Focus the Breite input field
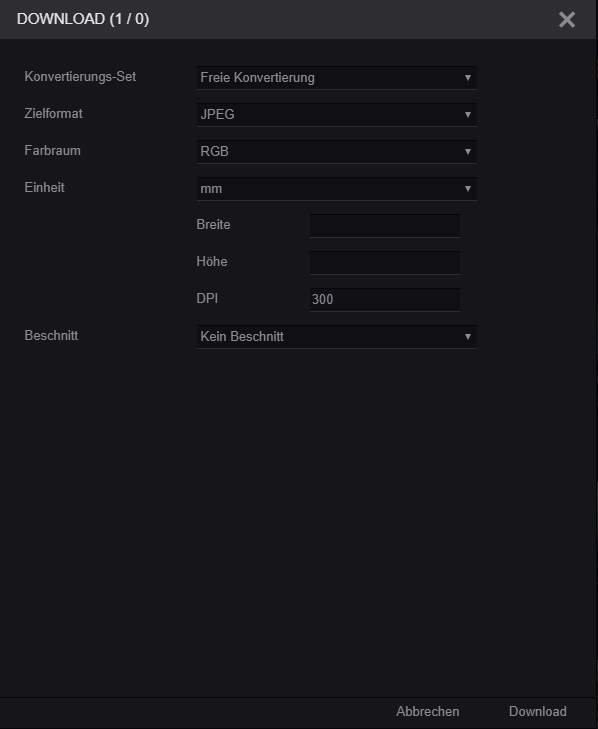598x729 pixels. [385, 225]
